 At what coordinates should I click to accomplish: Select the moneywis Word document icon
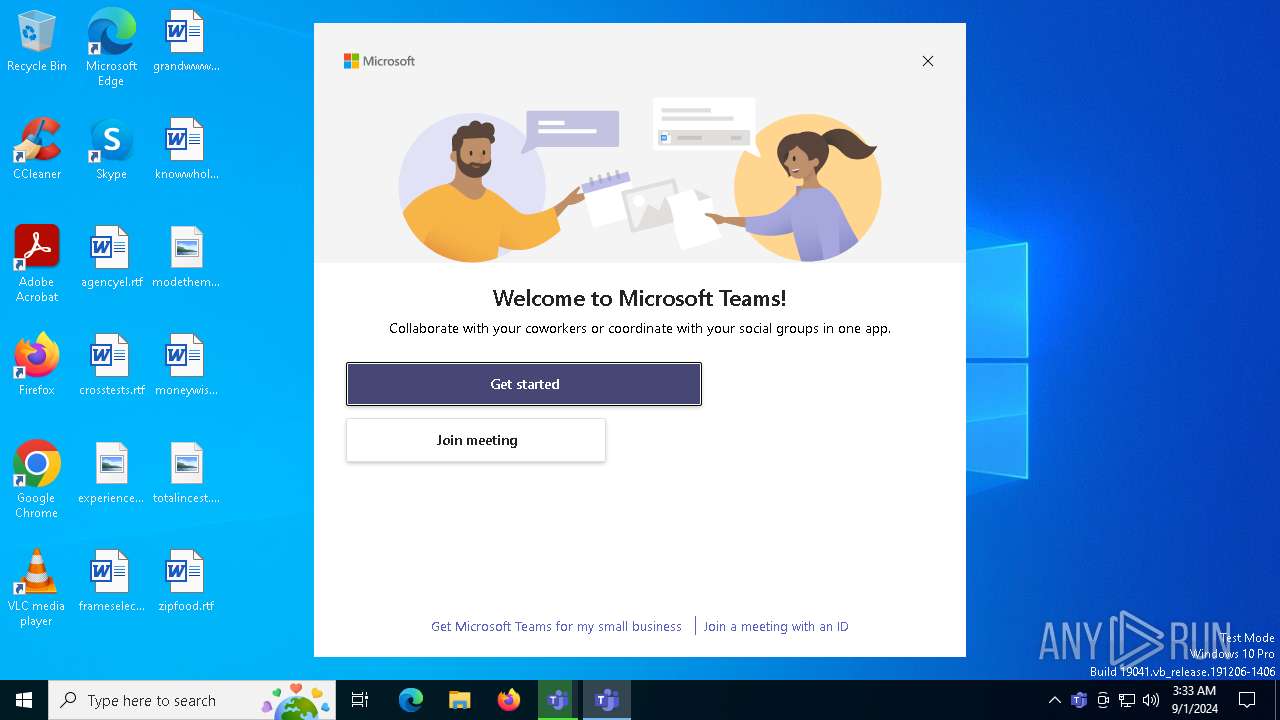186,366
